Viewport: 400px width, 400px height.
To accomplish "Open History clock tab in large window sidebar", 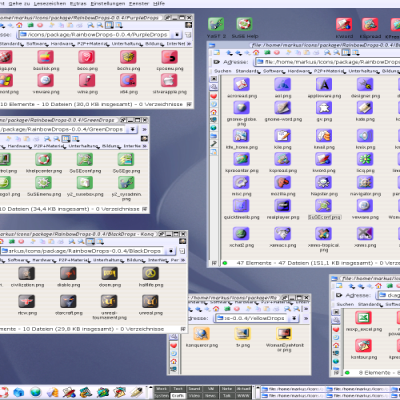I will pyautogui.click(x=214, y=104).
